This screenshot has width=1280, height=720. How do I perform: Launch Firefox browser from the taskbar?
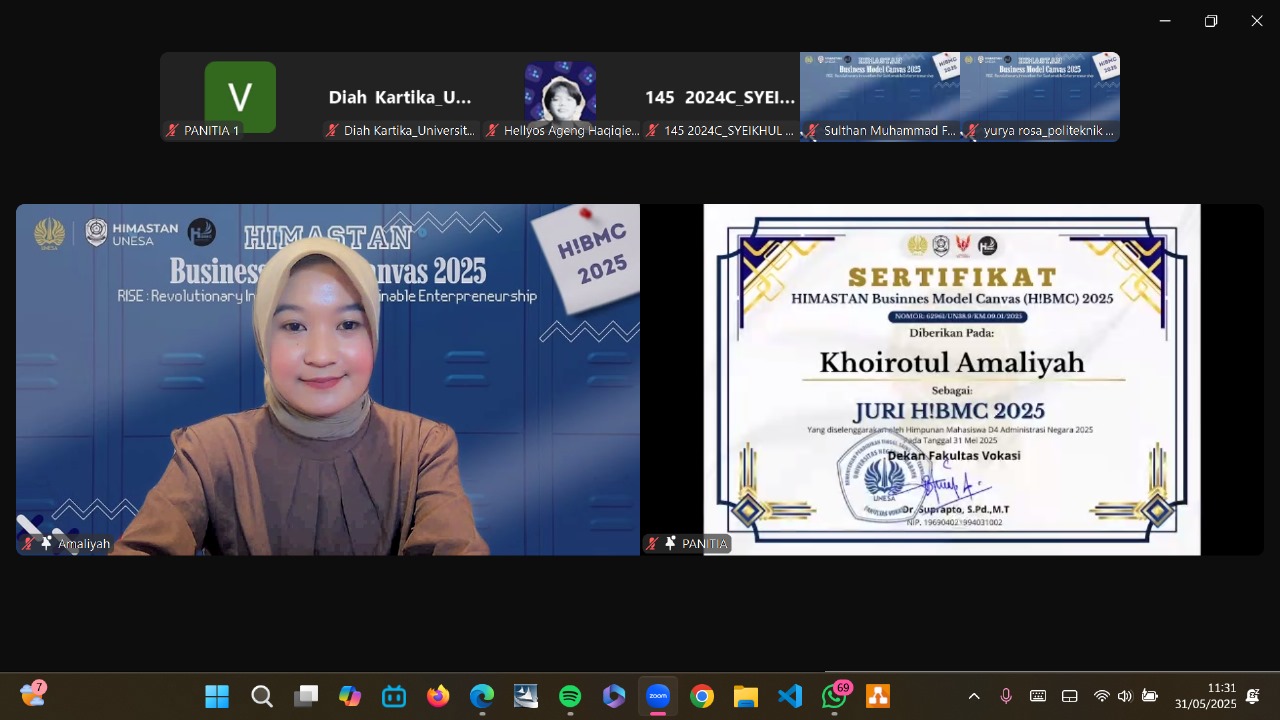[438, 696]
